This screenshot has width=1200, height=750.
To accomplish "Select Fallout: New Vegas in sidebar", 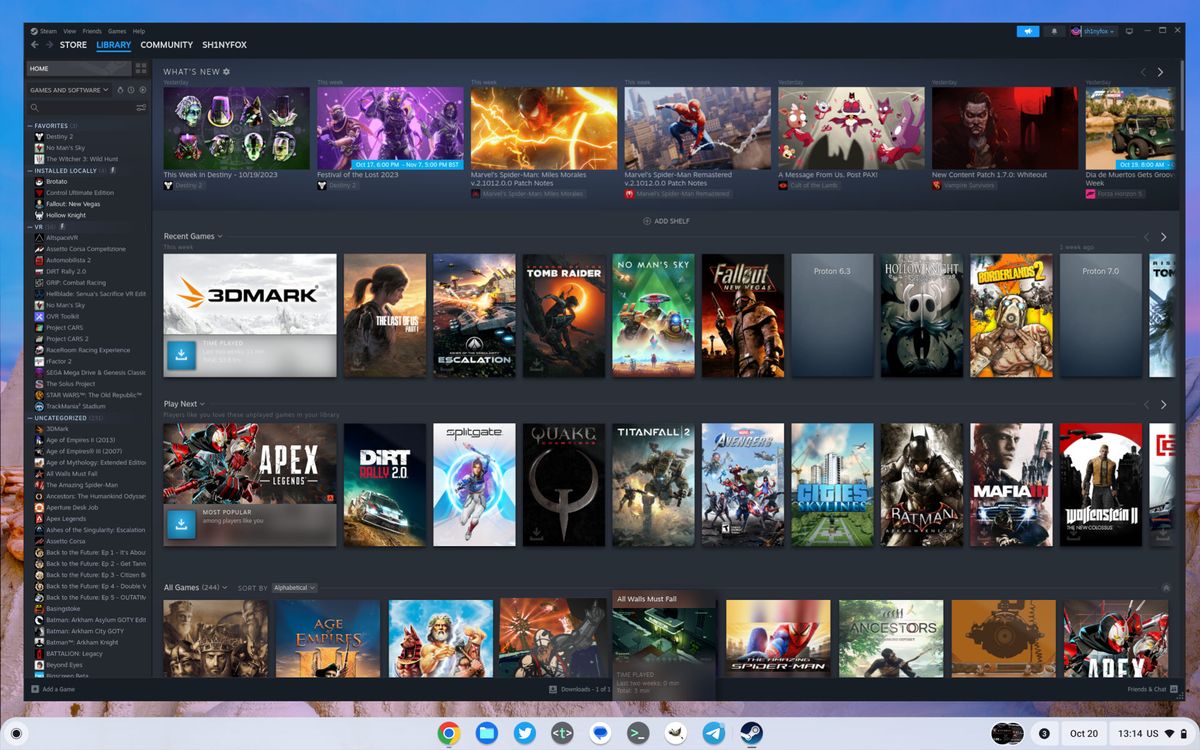I will click(x=73, y=204).
